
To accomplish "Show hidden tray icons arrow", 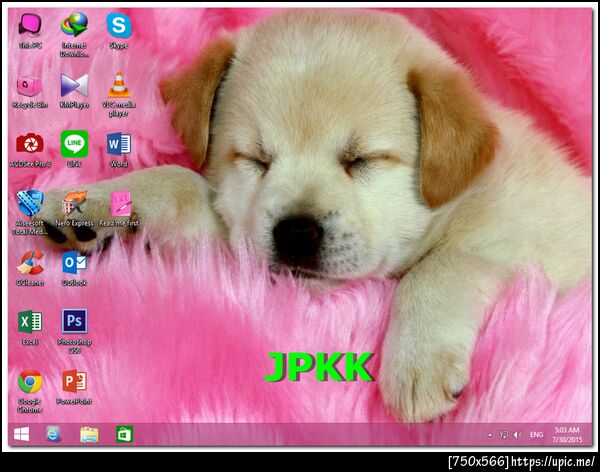I will click(490, 435).
